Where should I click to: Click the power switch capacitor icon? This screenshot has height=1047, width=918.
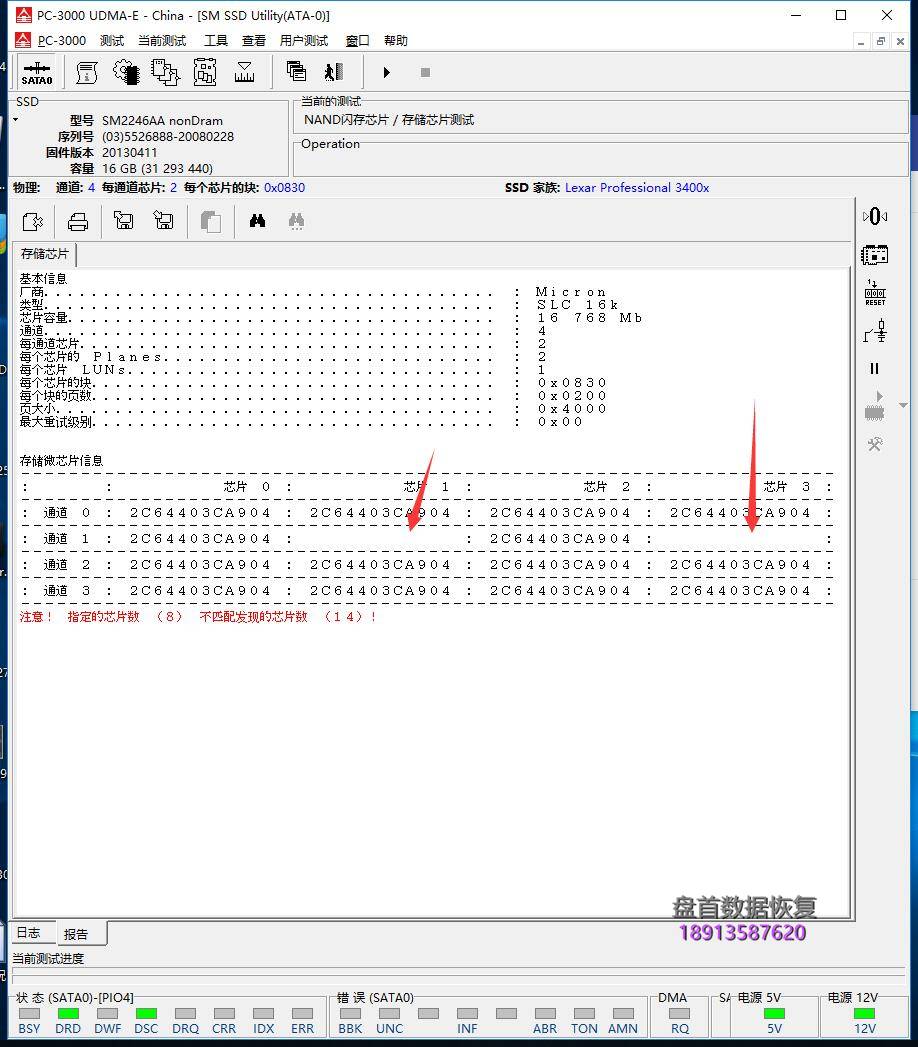(875, 331)
